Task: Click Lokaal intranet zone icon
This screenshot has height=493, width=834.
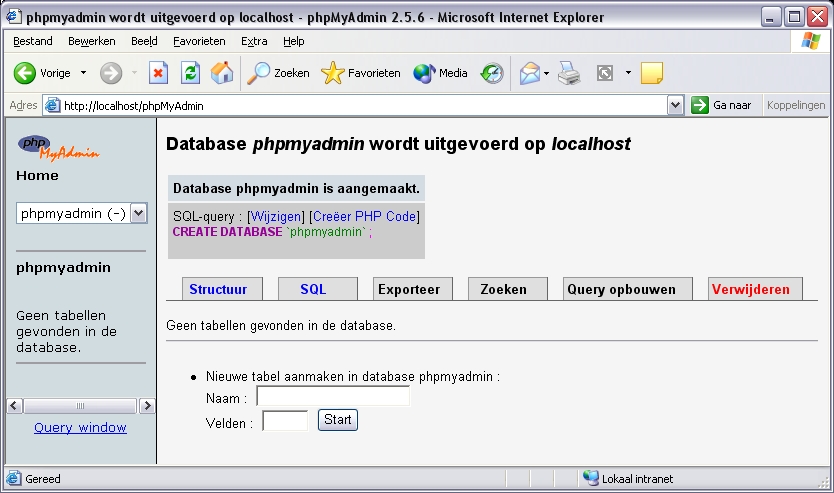Action: click(x=590, y=478)
